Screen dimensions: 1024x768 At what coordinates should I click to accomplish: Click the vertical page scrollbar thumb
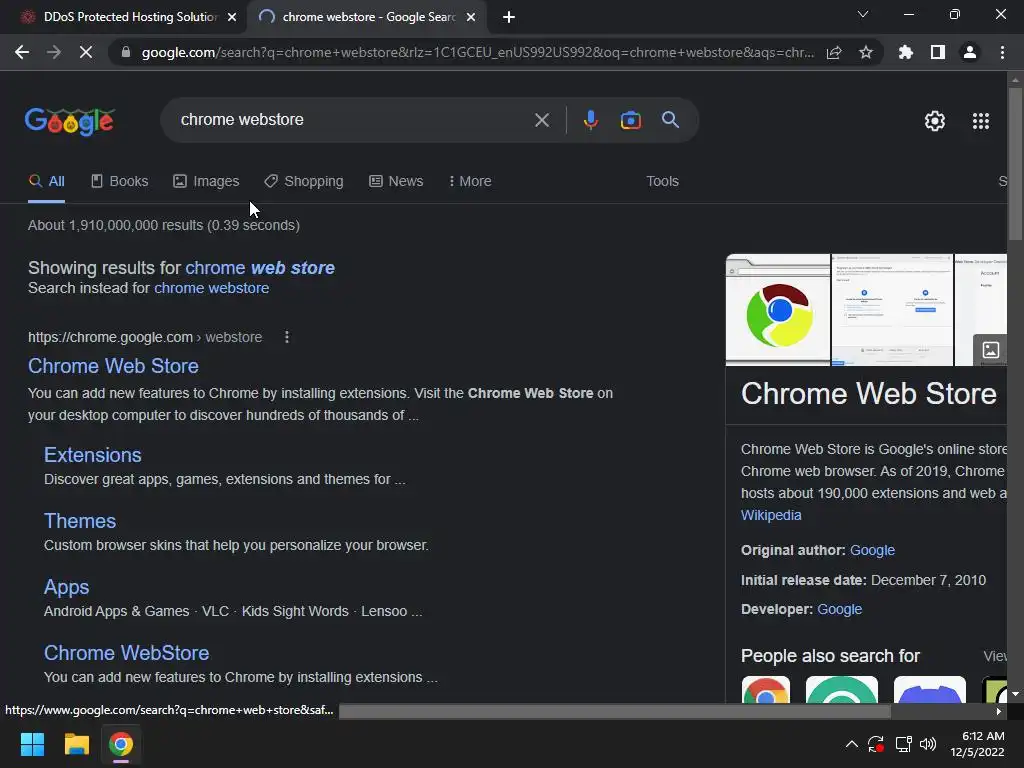[1015, 163]
